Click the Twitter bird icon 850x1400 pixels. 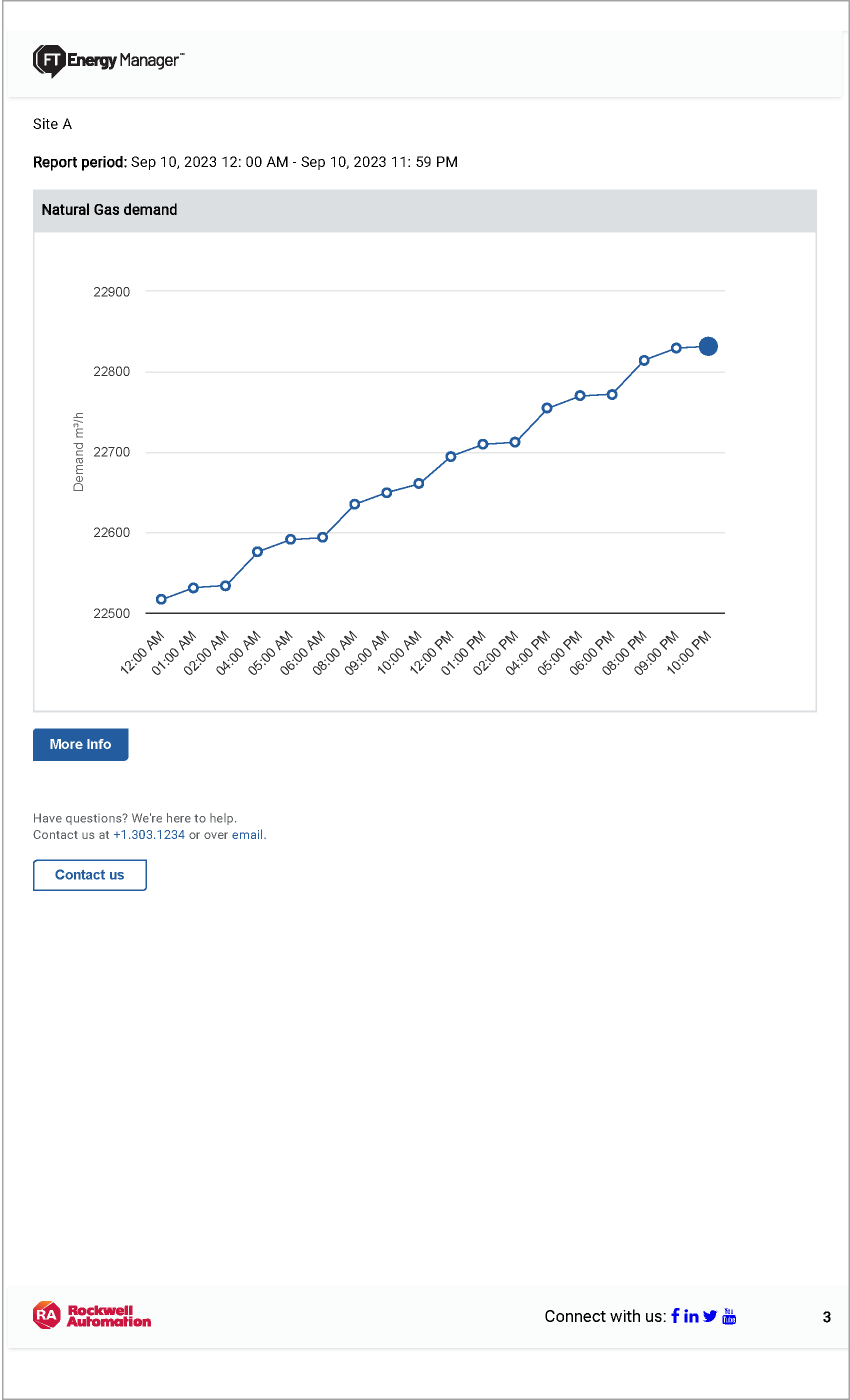709,1316
